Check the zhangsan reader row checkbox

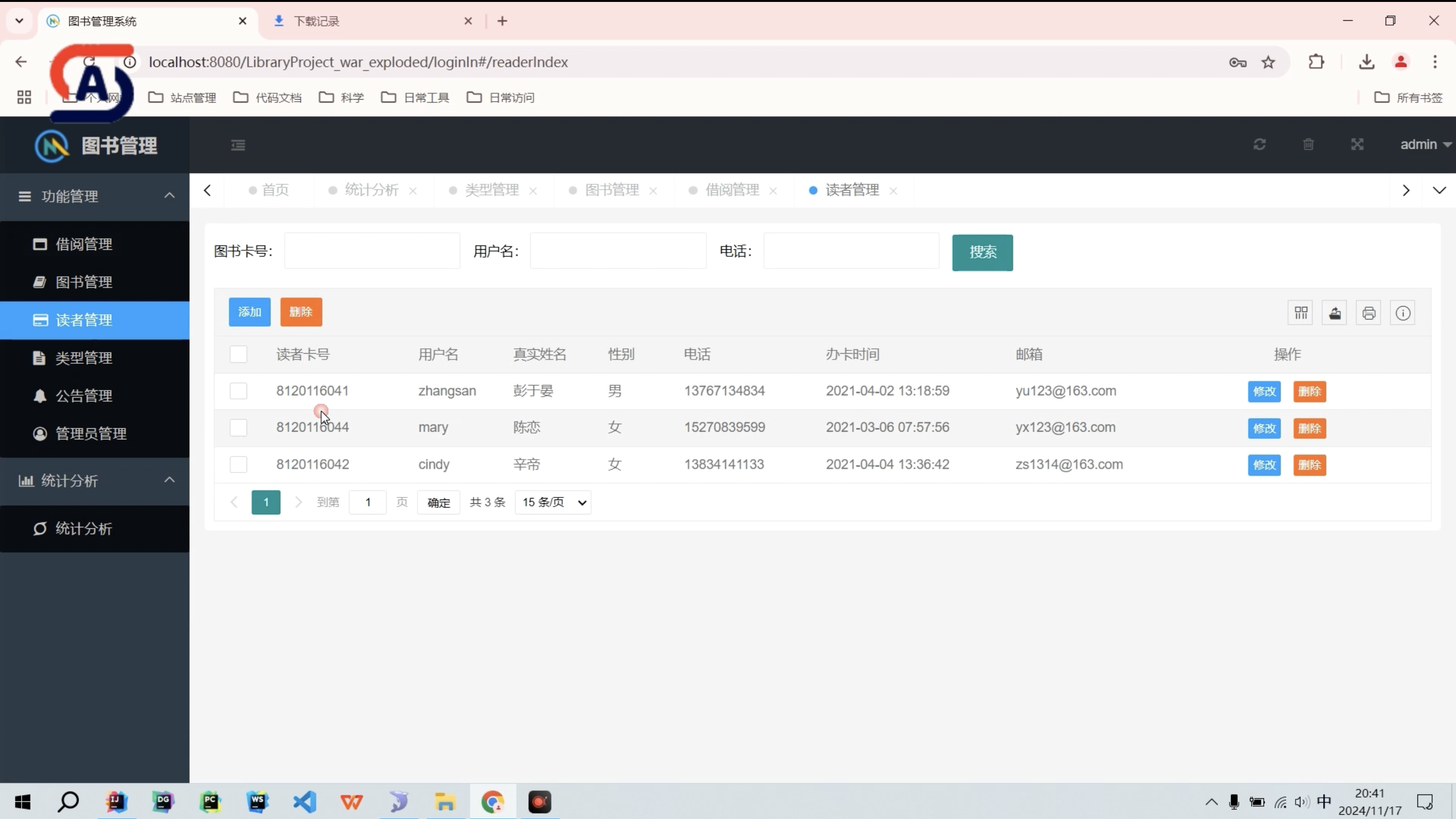[238, 391]
